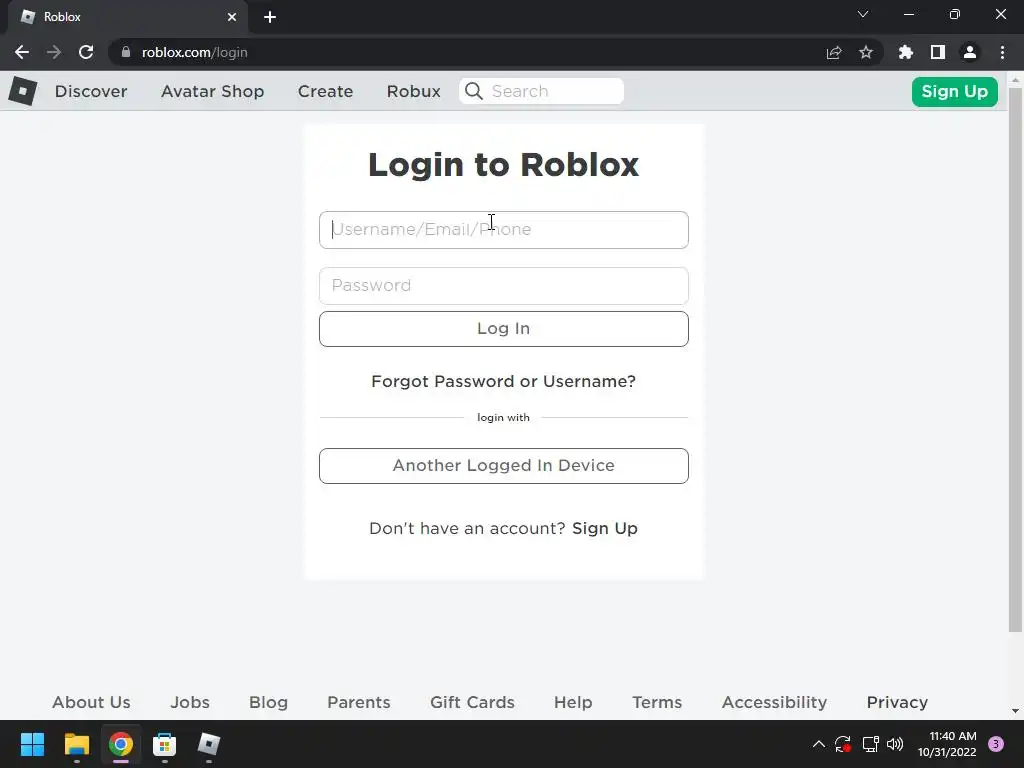
Task: Open the volume speaker tray icon
Action: tap(895, 744)
